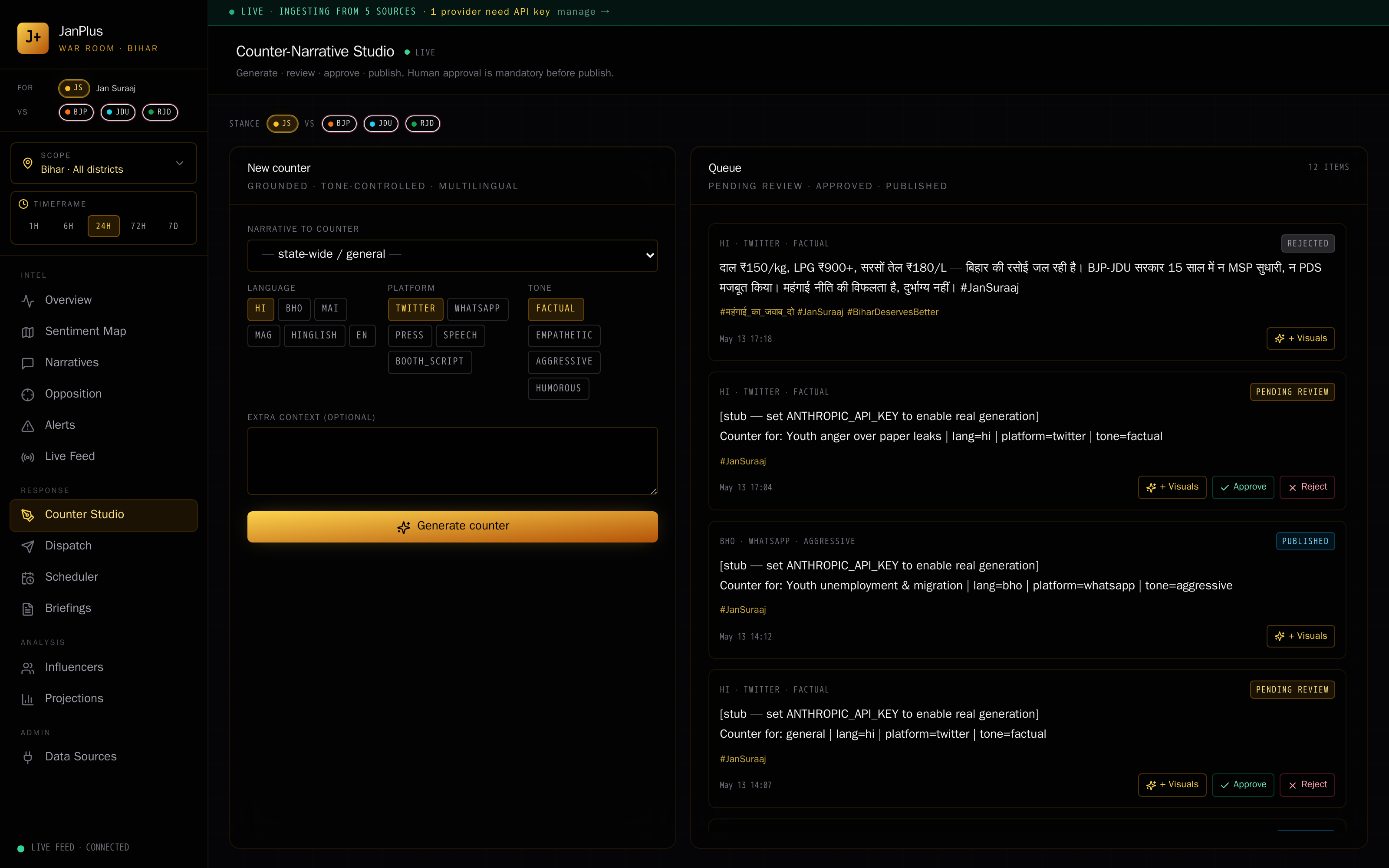The width and height of the screenshot is (1389, 868).
Task: Select the HINGLISH language chip
Action: coord(314,336)
